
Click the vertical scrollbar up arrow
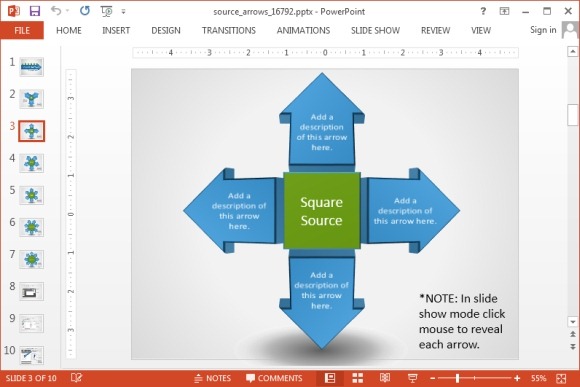[x=573, y=51]
